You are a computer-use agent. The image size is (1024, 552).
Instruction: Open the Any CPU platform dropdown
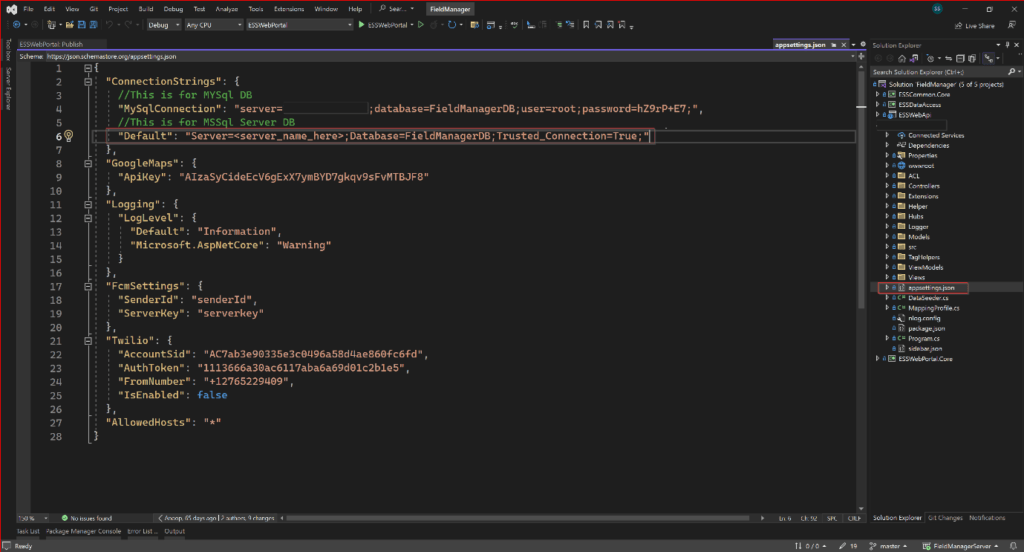[x=214, y=25]
